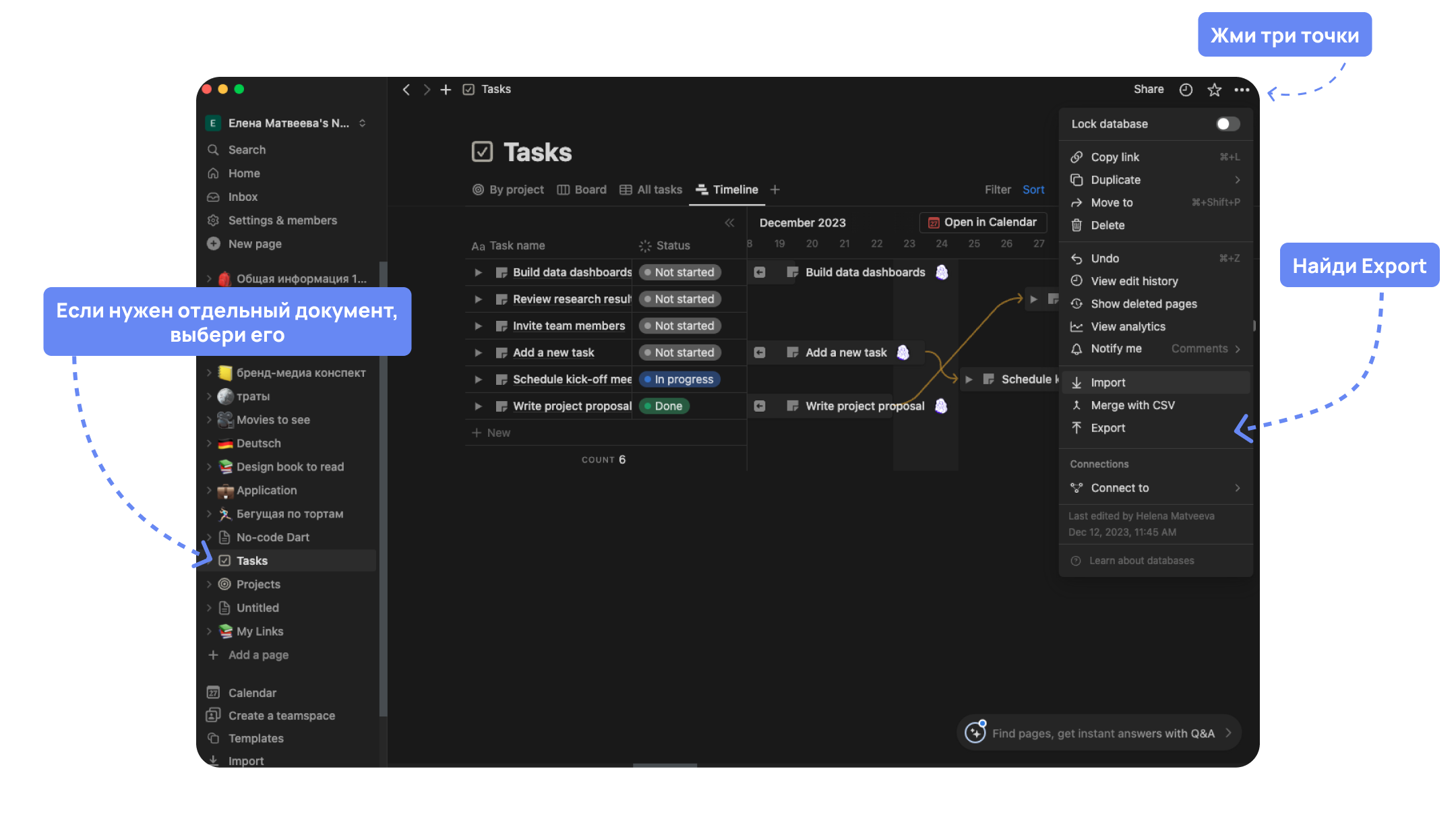Add a new view with plus icon
The image size is (1456, 825).
[x=775, y=189]
